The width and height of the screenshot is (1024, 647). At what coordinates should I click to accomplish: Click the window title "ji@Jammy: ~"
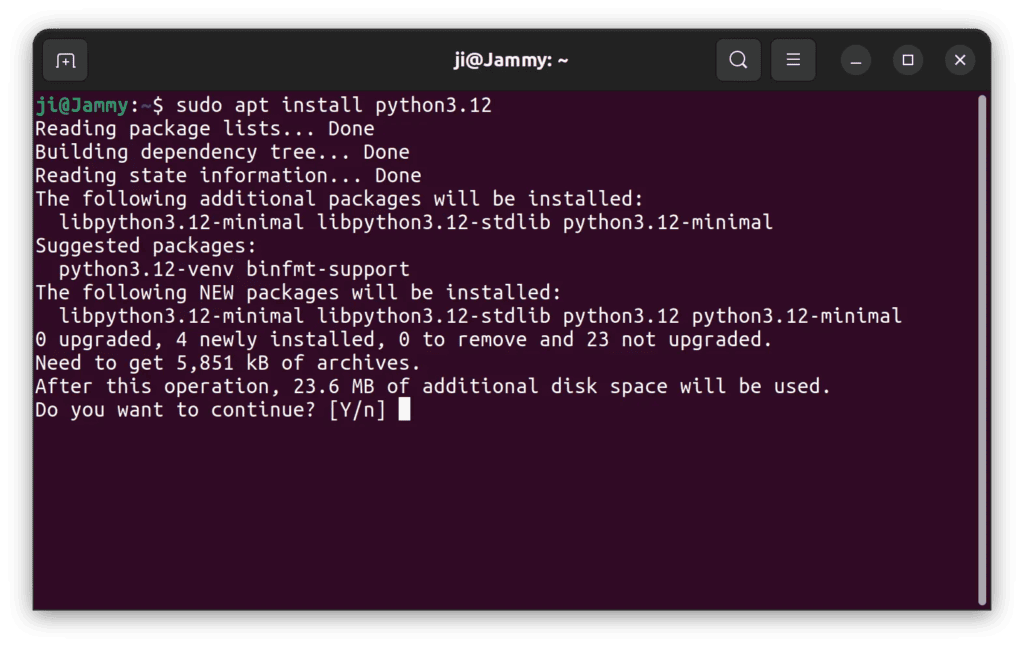(x=511, y=60)
